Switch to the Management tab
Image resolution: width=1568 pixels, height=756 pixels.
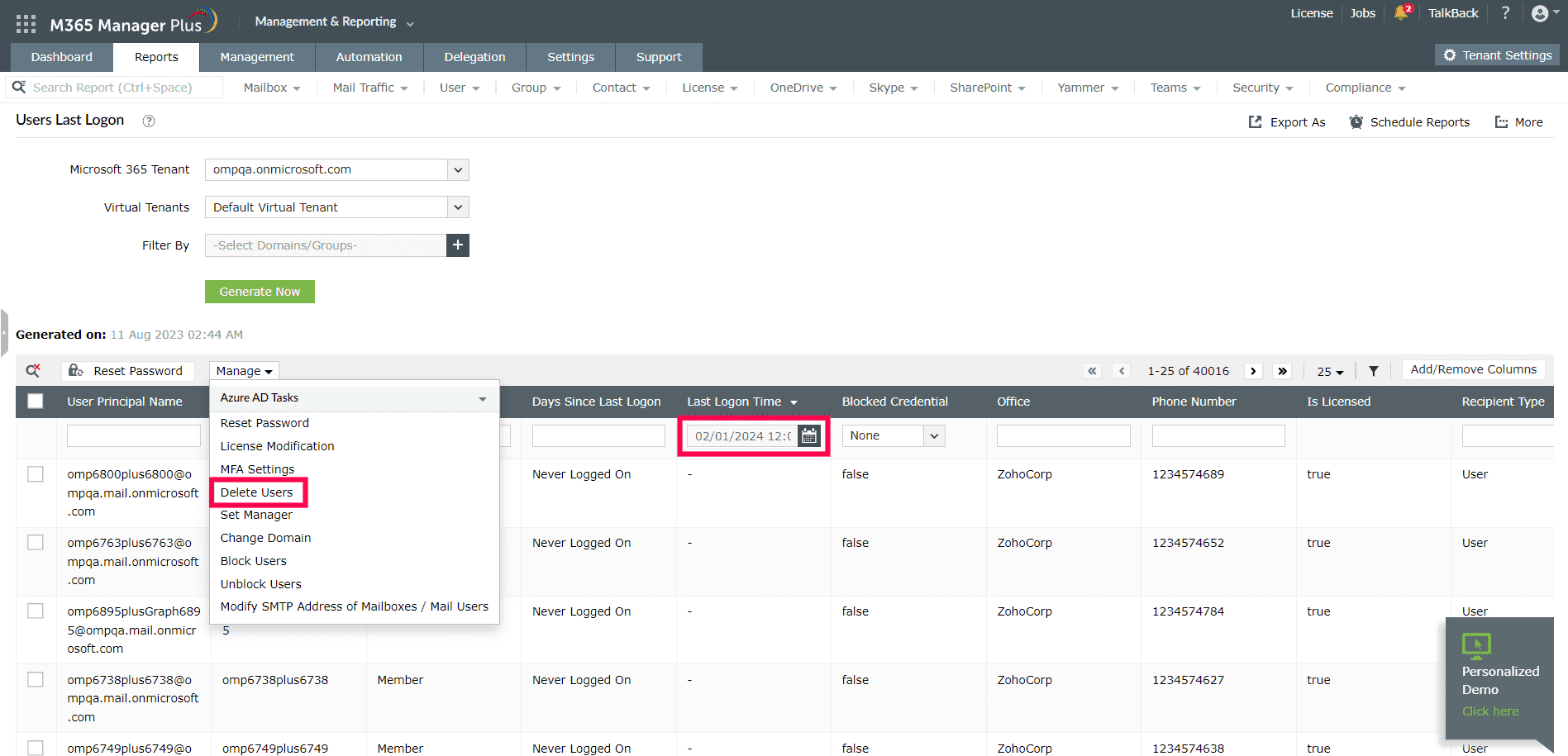click(x=257, y=57)
